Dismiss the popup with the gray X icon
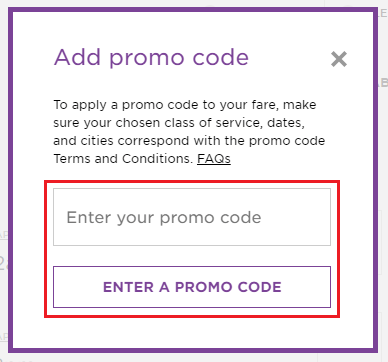The width and height of the screenshot is (388, 362). [x=339, y=59]
